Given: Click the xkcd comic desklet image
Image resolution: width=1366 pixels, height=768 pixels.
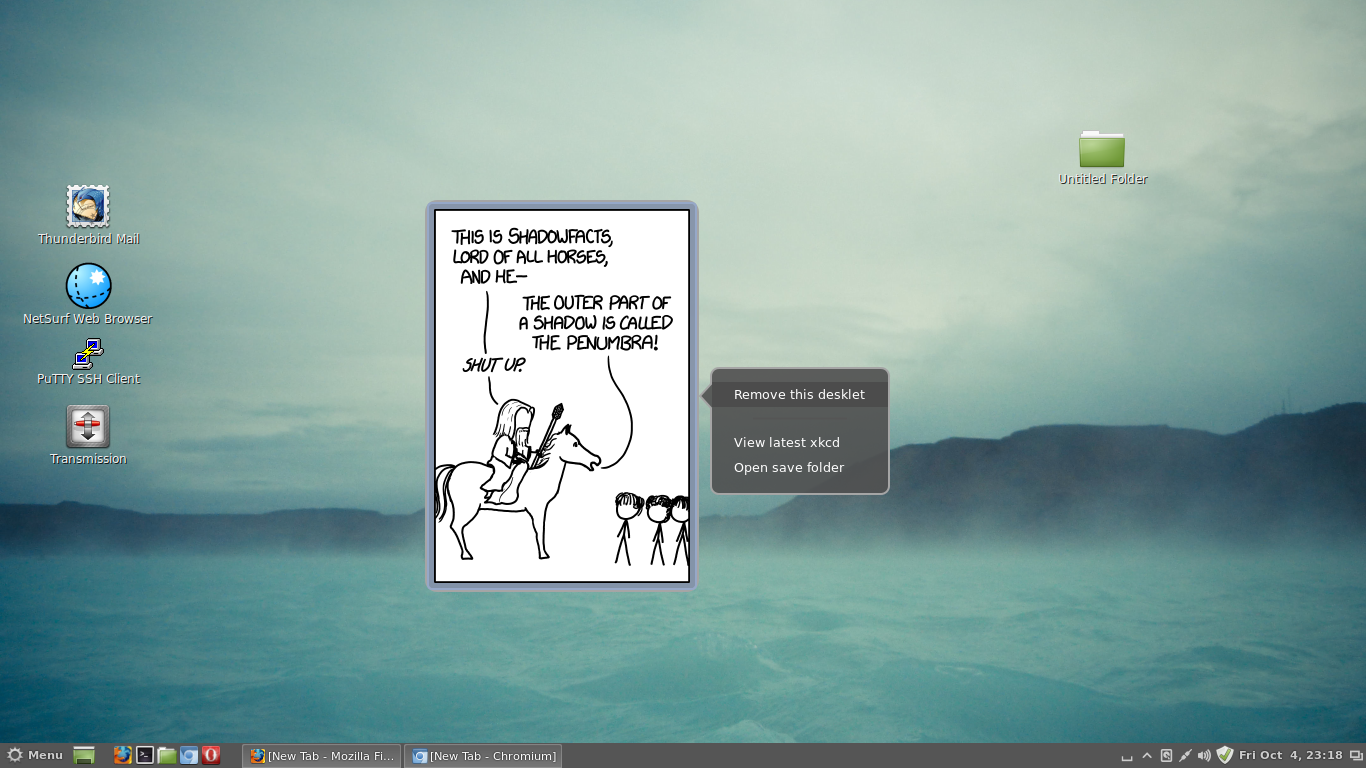Looking at the screenshot, I should click(562, 396).
